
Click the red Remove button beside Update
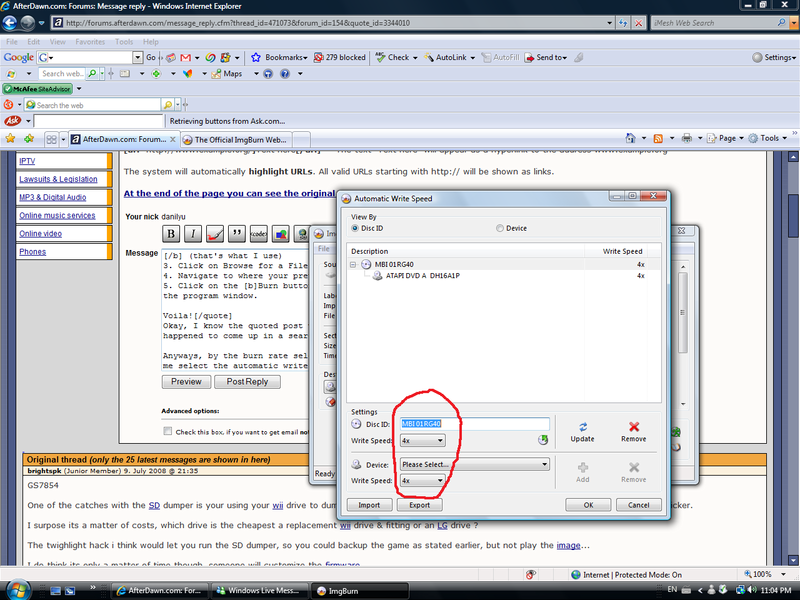(634, 432)
